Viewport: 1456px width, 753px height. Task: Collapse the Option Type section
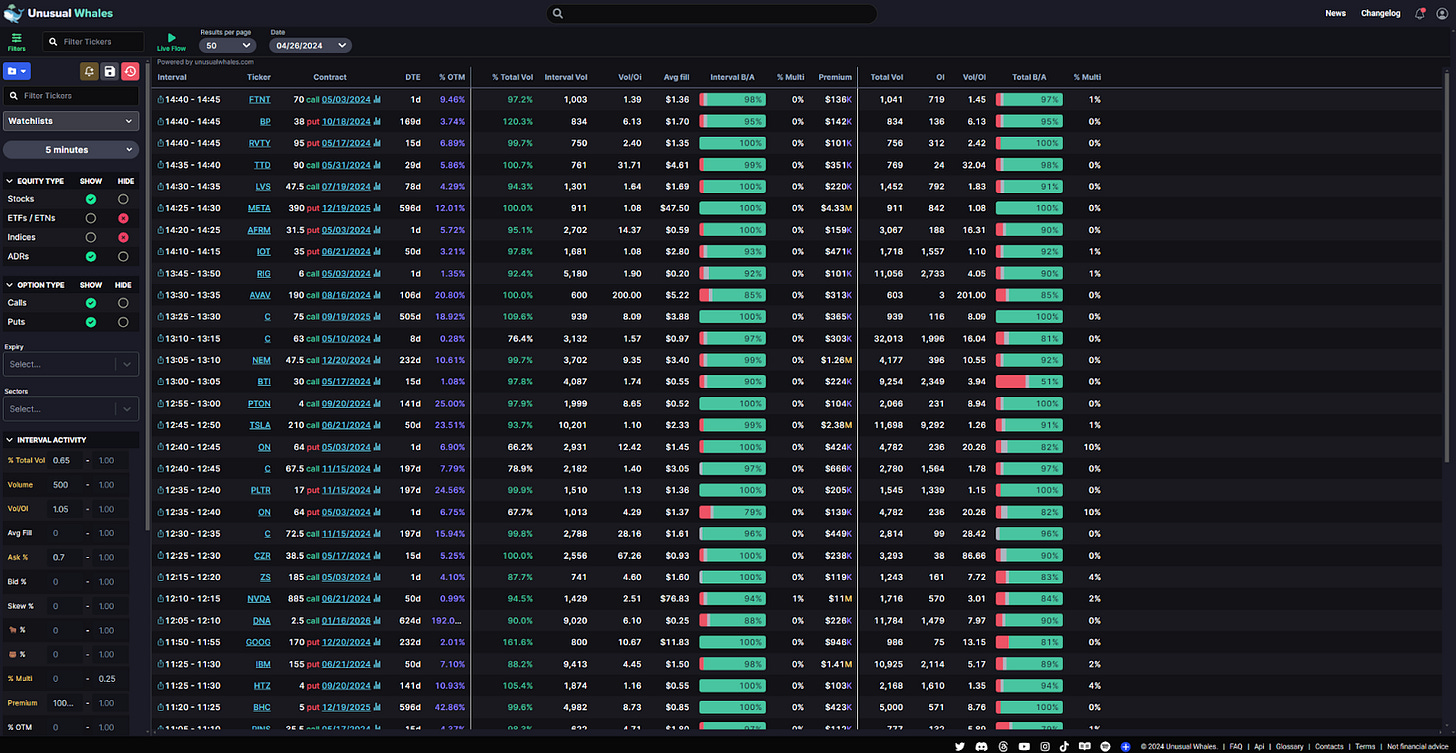pyautogui.click(x=10, y=285)
